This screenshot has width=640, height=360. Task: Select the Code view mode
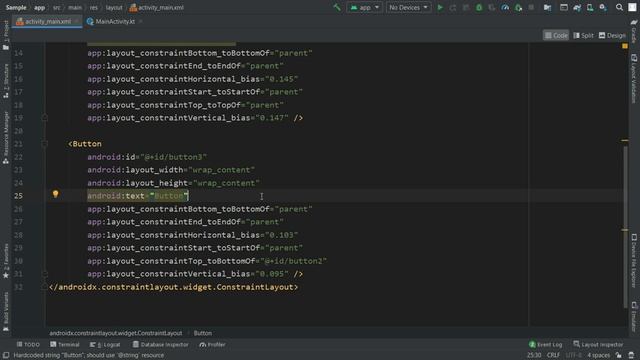556,36
